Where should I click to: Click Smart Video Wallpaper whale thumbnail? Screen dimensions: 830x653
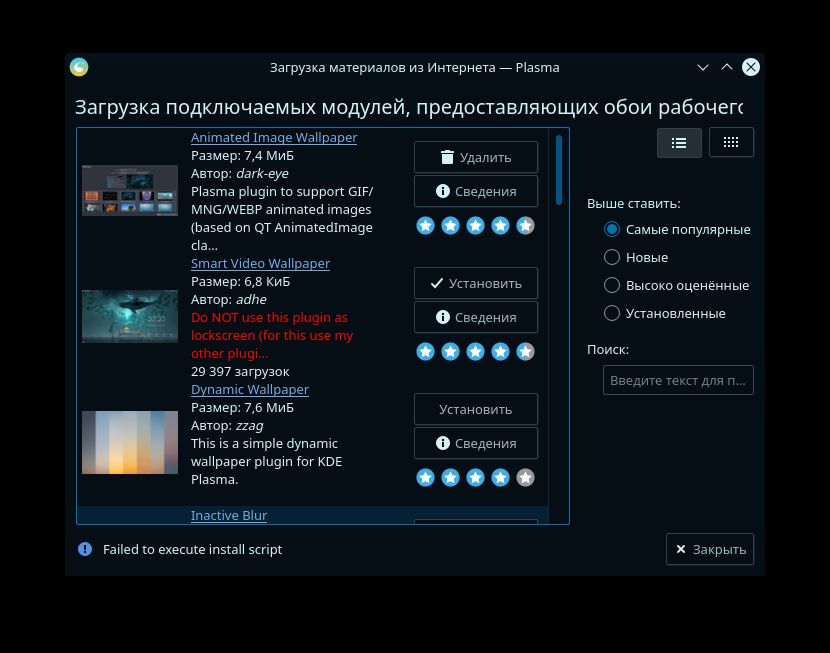point(130,316)
